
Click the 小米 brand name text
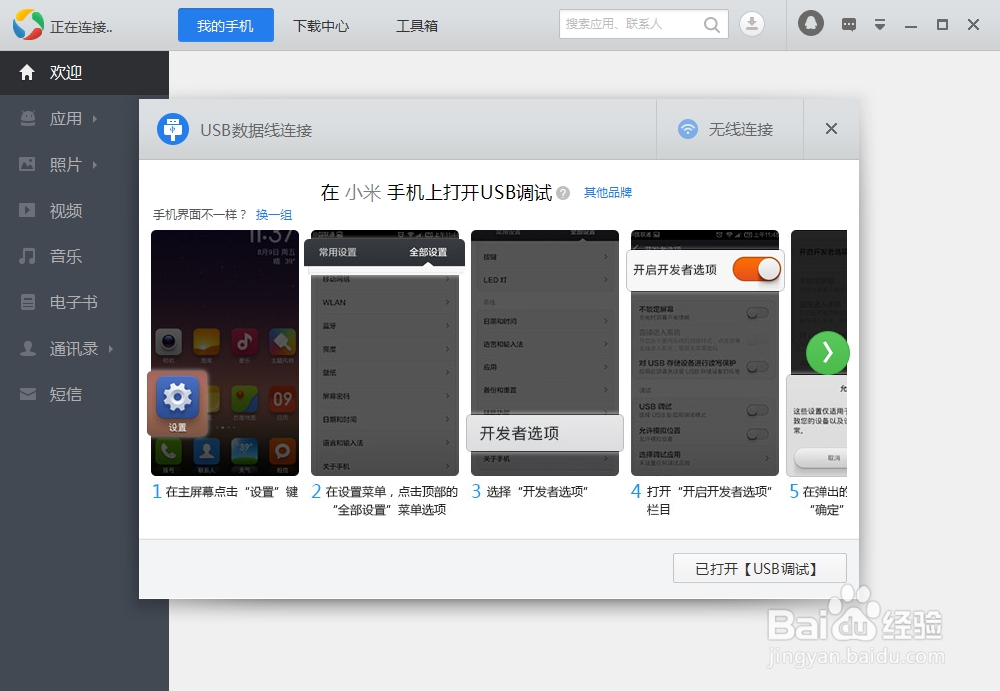point(363,193)
